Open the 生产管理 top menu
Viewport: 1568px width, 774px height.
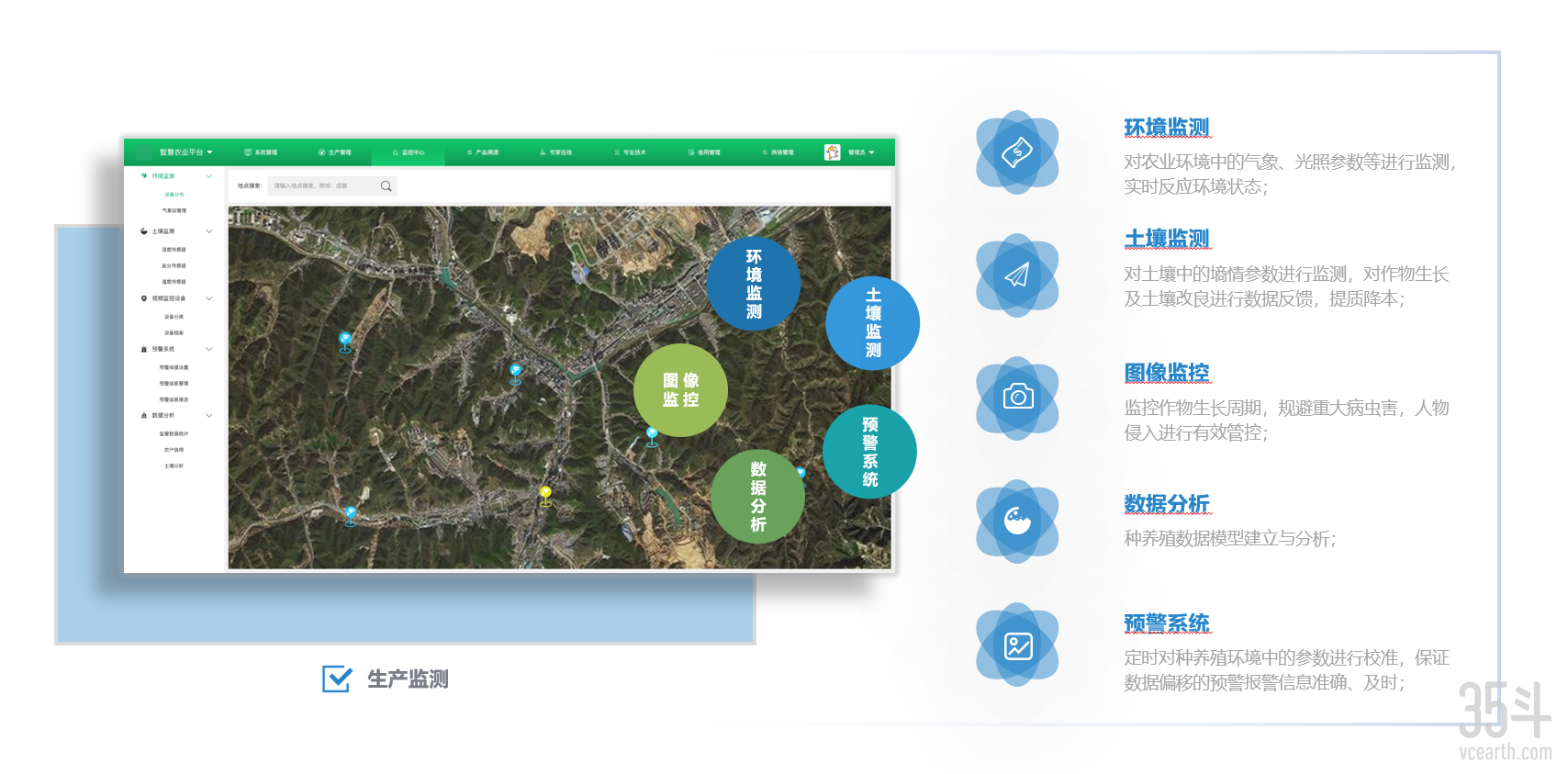(335, 152)
